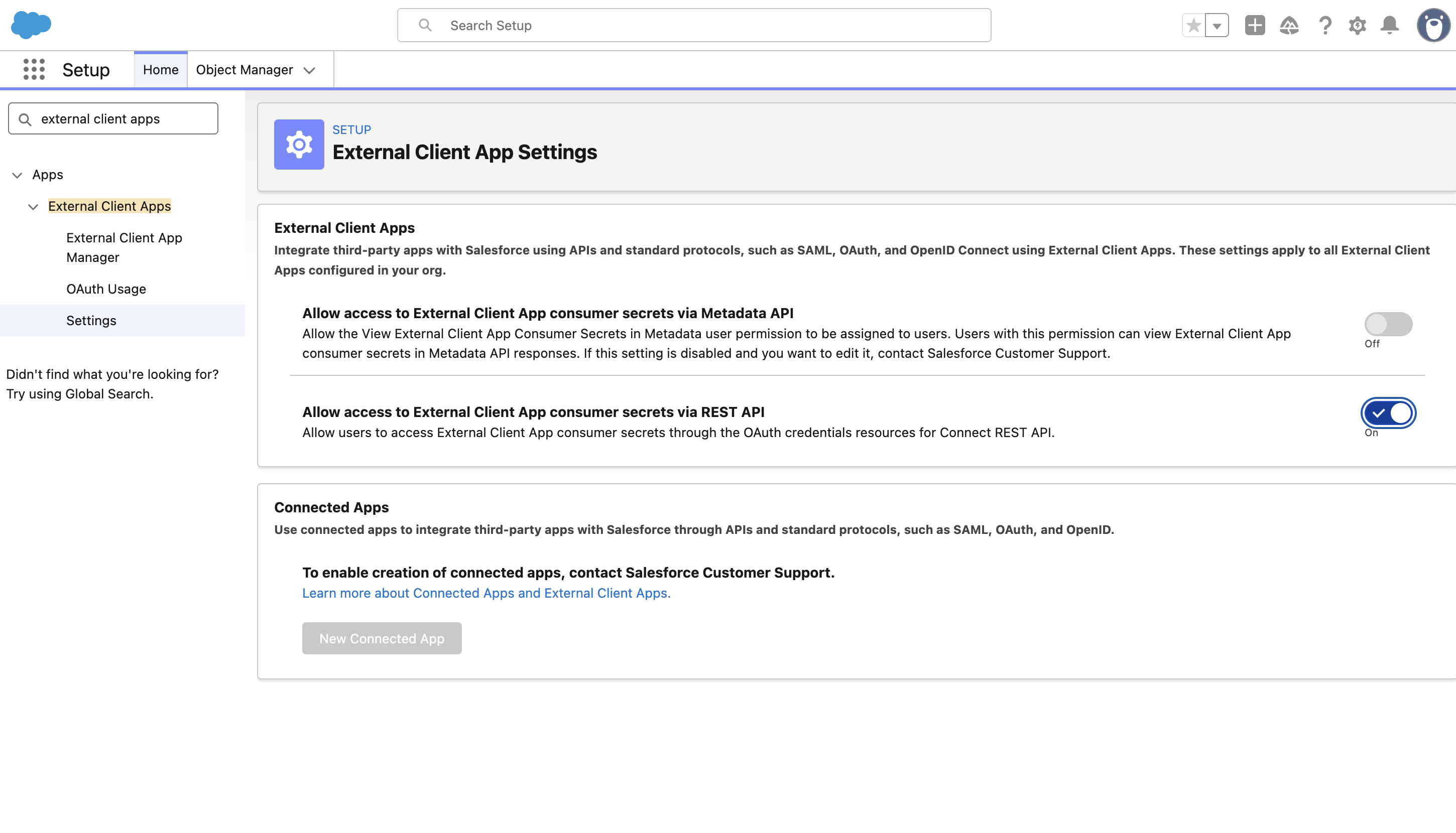Open OAuth Usage page
Image resolution: width=1456 pixels, height=833 pixels.
point(106,289)
